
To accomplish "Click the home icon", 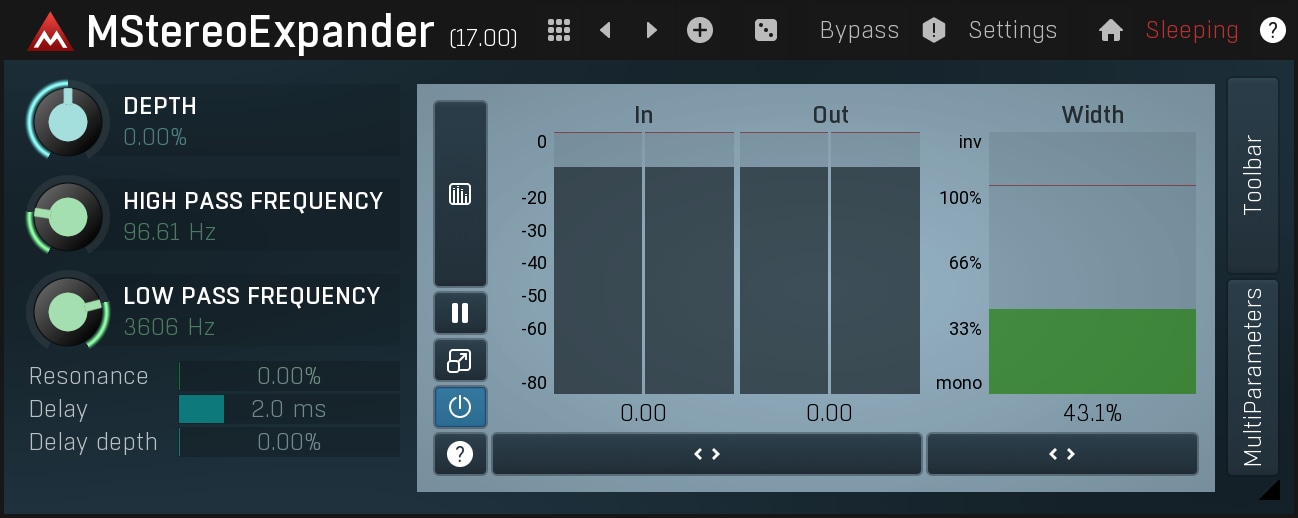I will (1110, 31).
